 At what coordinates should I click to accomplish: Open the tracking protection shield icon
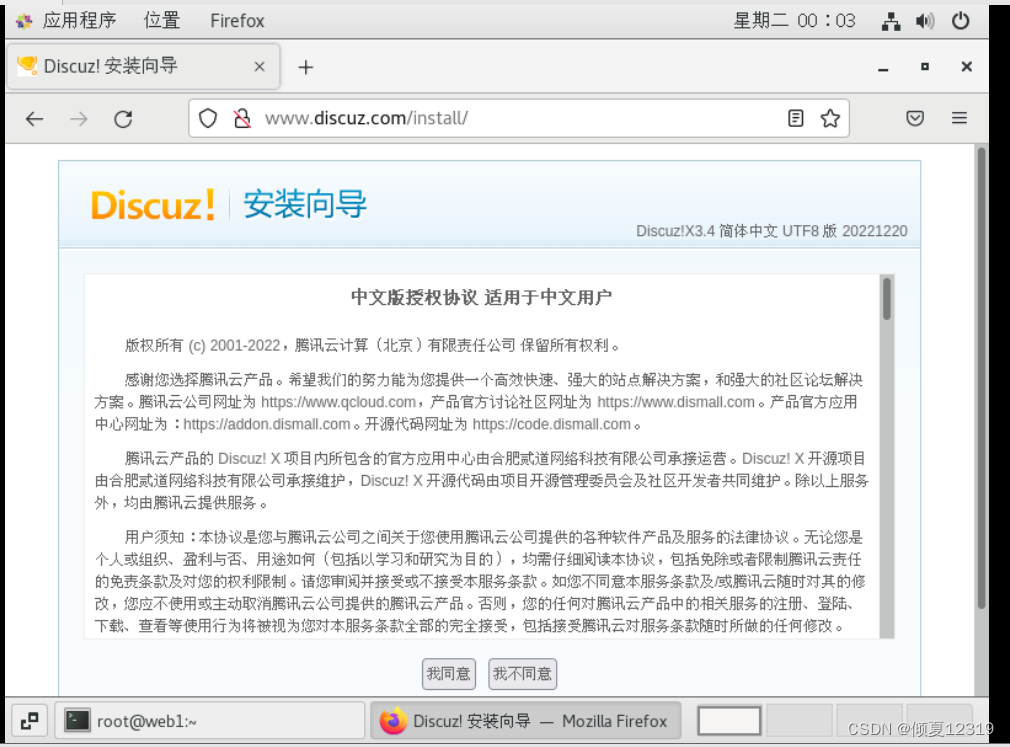207,118
